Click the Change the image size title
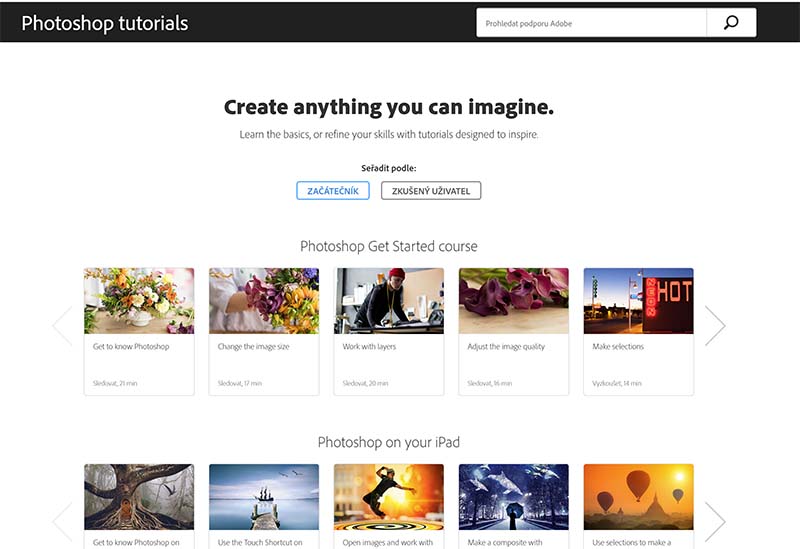 (x=253, y=346)
